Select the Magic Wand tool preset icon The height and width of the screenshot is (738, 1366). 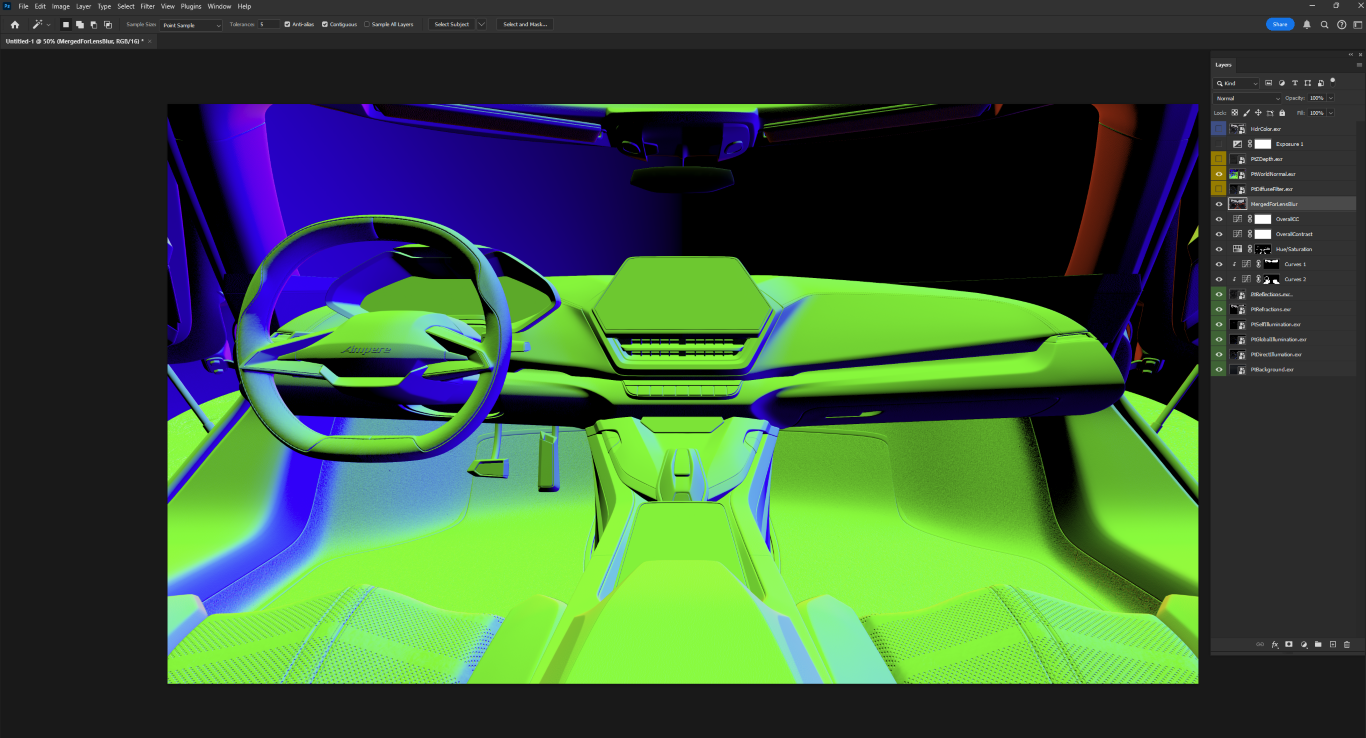[37, 24]
